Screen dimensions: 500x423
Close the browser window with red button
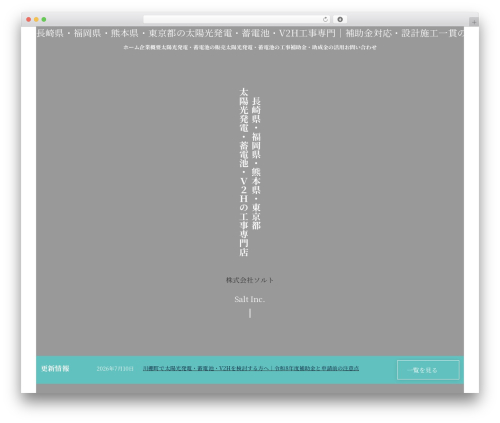(x=29, y=19)
